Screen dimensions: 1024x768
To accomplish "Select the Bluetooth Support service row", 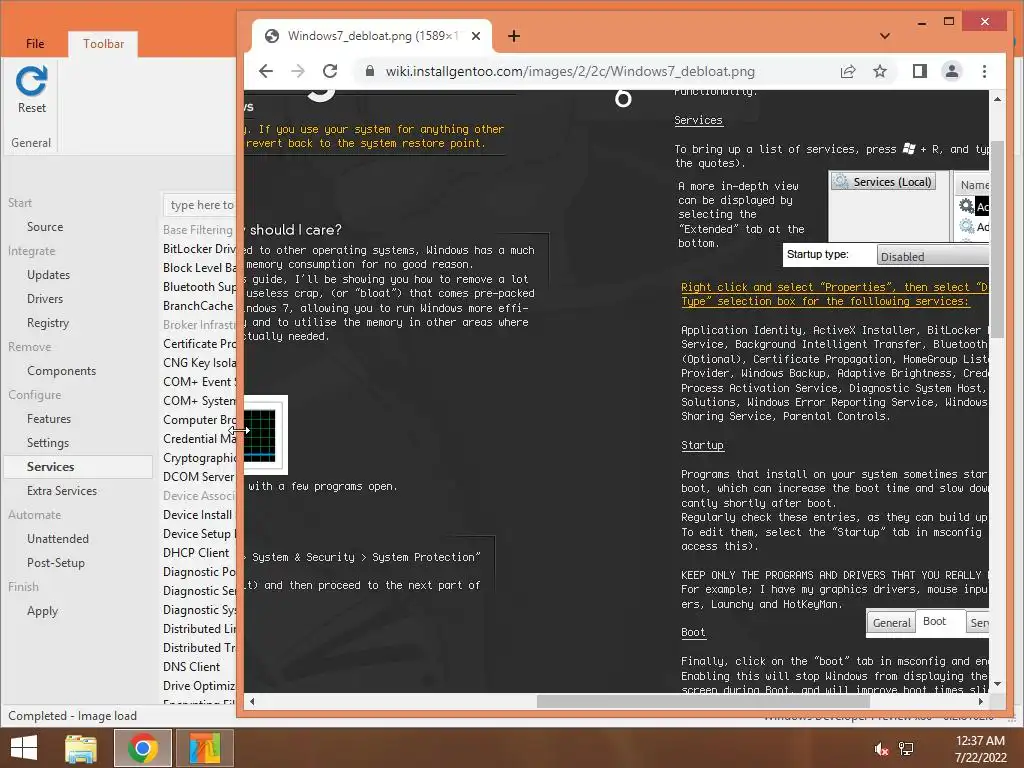I will point(199,287).
